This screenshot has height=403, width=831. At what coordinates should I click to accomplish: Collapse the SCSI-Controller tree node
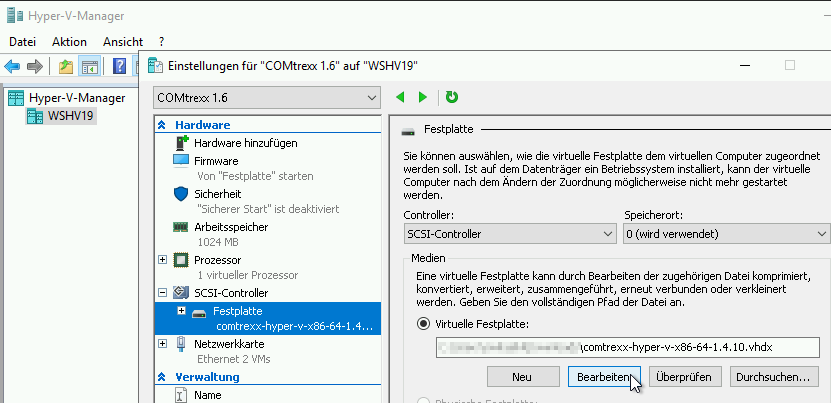pyautogui.click(x=163, y=292)
